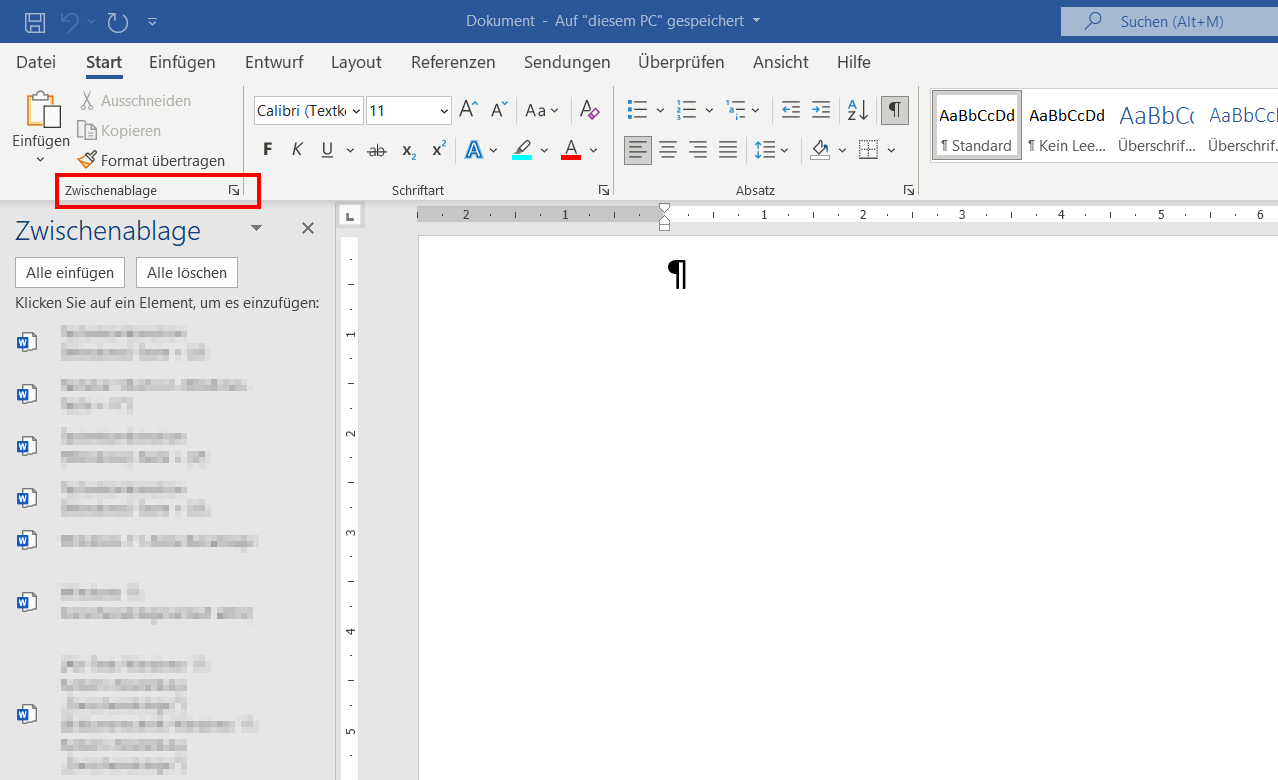
Task: Toggle italic K formatting
Action: tap(297, 150)
